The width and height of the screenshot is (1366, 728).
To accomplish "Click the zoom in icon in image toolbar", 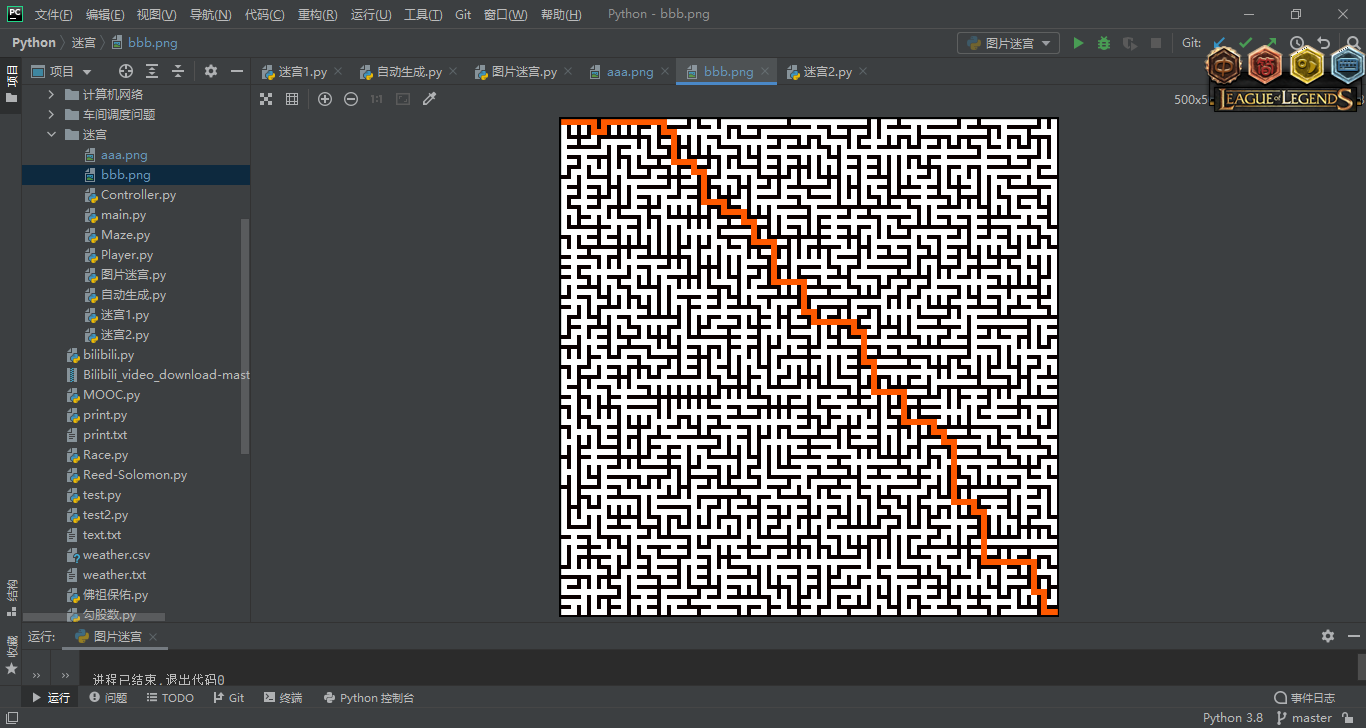I will click(325, 99).
